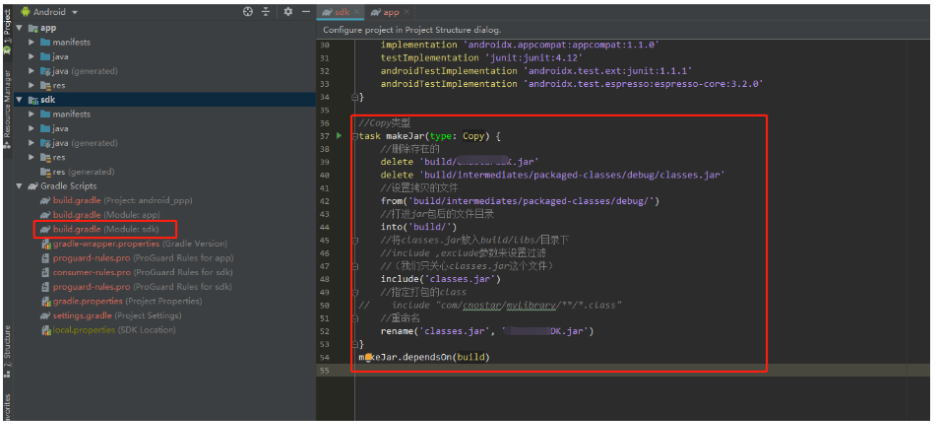Open the Android view dropdown
Screen dimensions: 939x428
(x=50, y=12)
